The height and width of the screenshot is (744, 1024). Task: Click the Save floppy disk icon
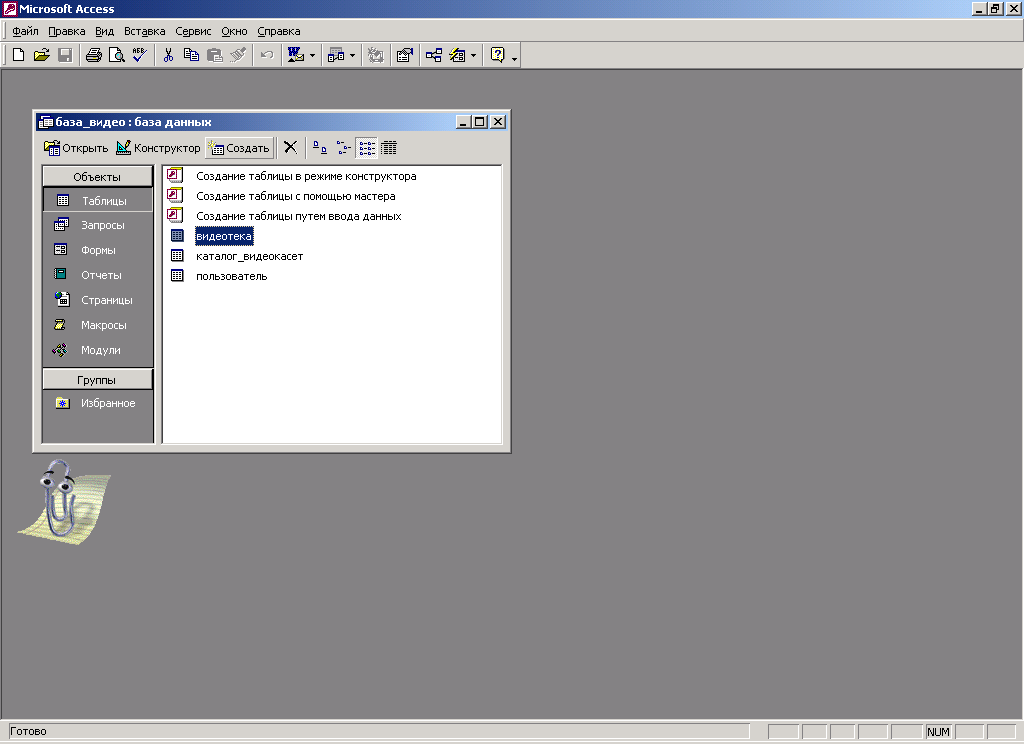(65, 55)
